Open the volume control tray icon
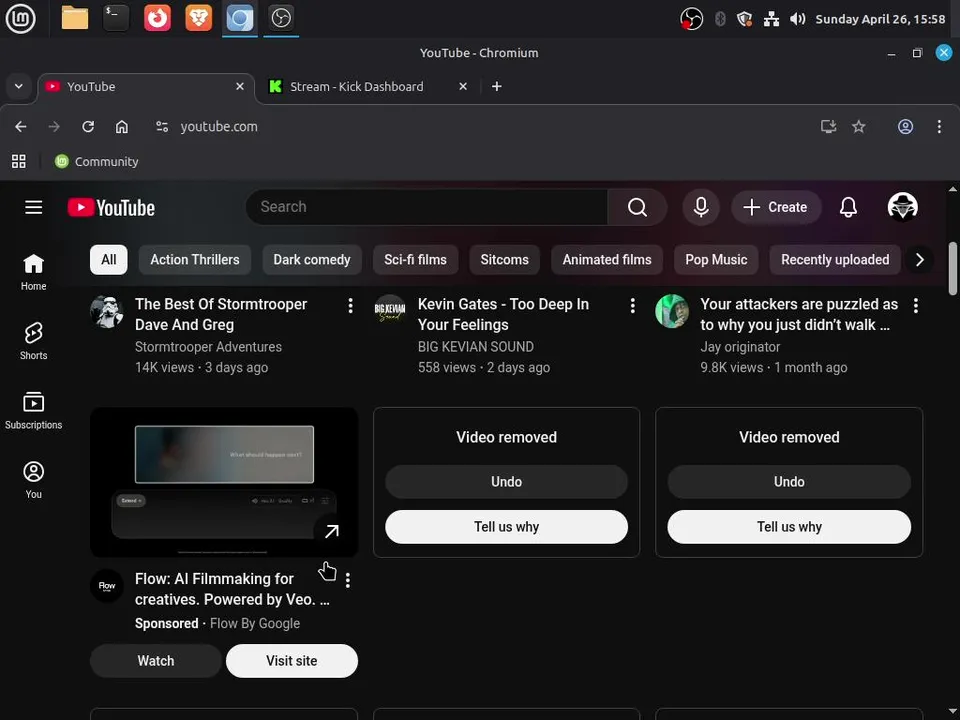The height and width of the screenshot is (720, 960). tap(797, 19)
